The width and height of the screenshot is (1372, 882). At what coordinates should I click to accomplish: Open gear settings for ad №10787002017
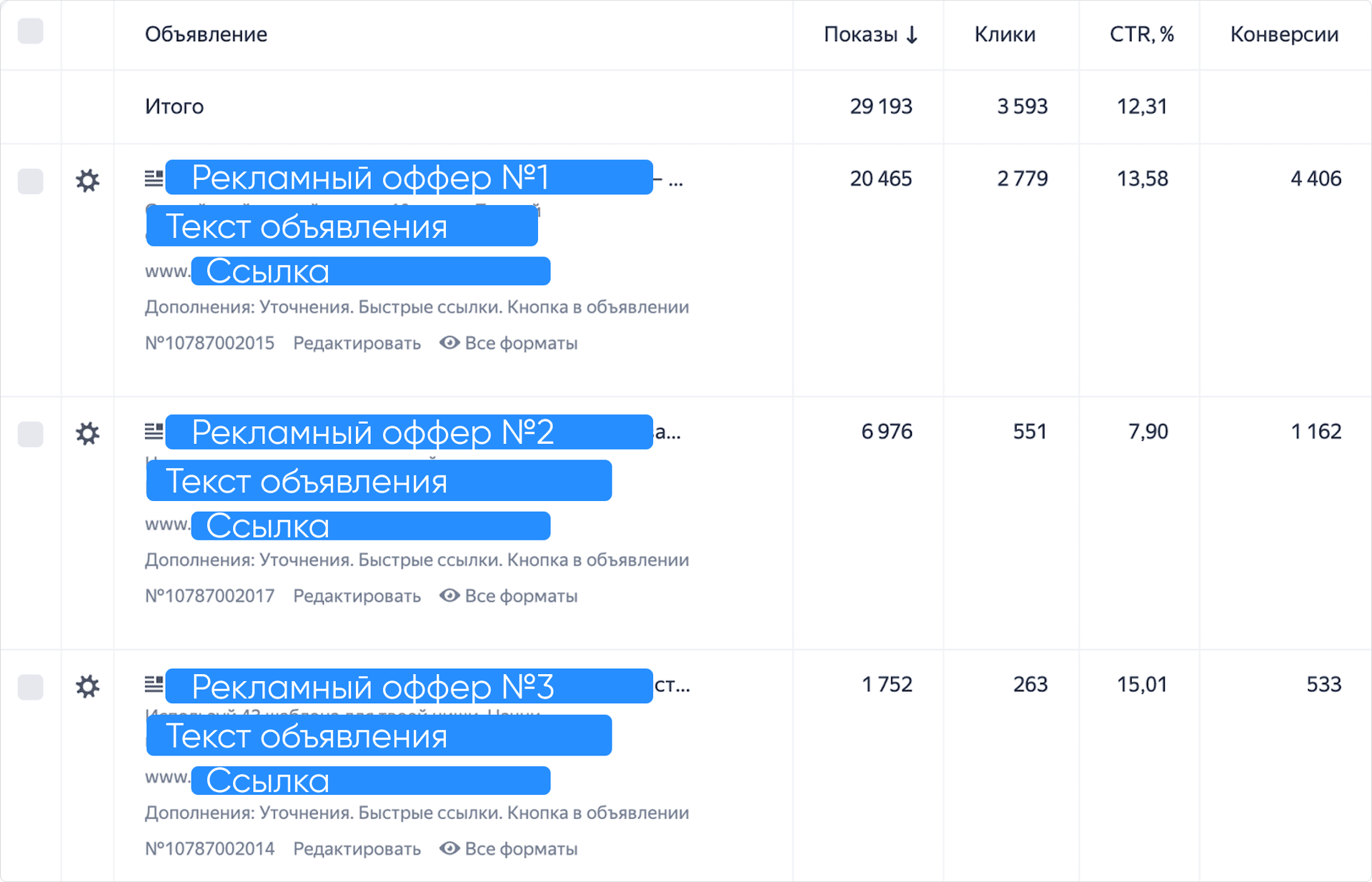tap(87, 433)
